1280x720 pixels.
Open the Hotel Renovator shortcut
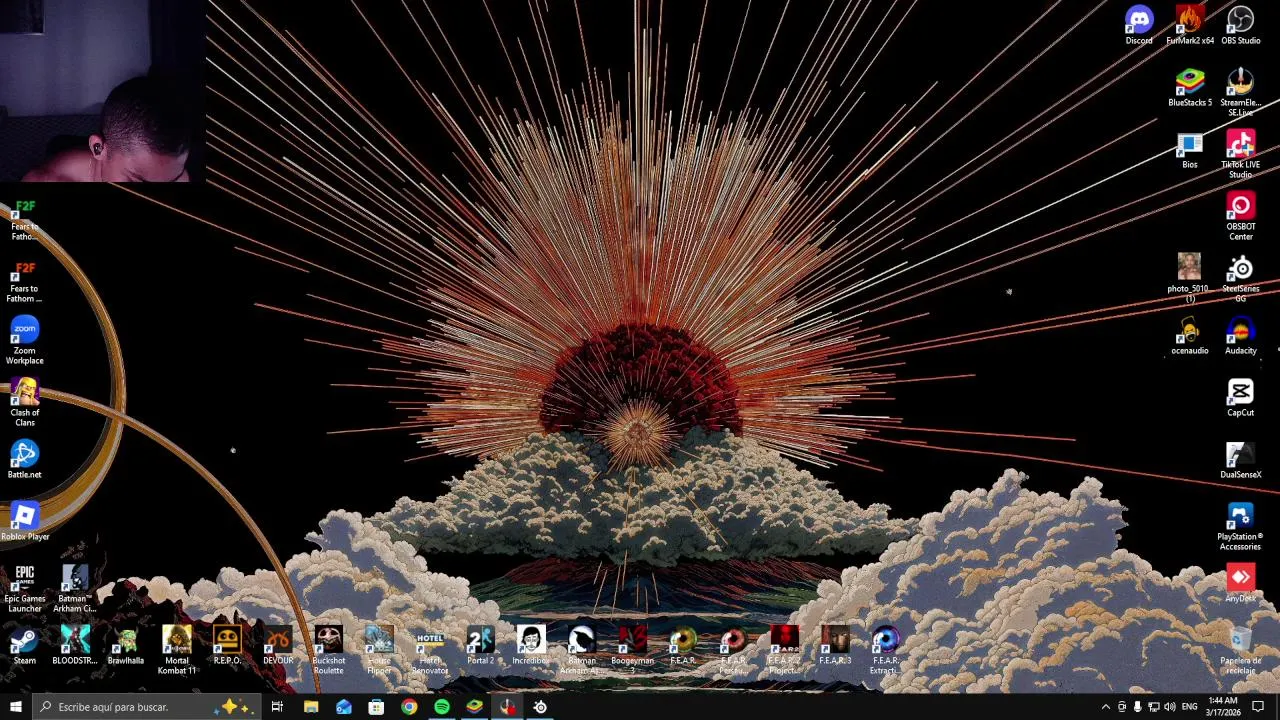430,651
